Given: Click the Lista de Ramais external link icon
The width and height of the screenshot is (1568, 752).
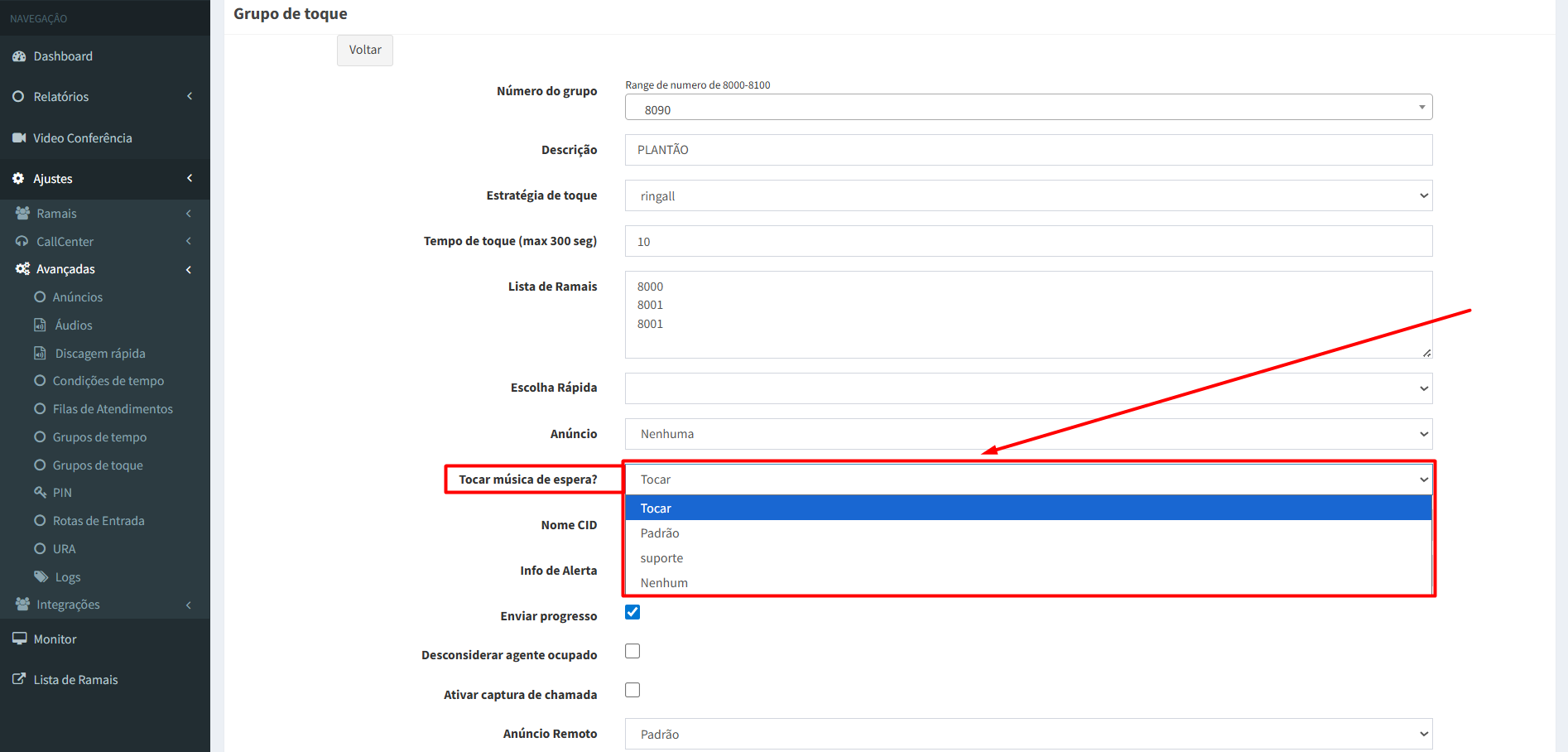Looking at the screenshot, I should click(x=19, y=679).
